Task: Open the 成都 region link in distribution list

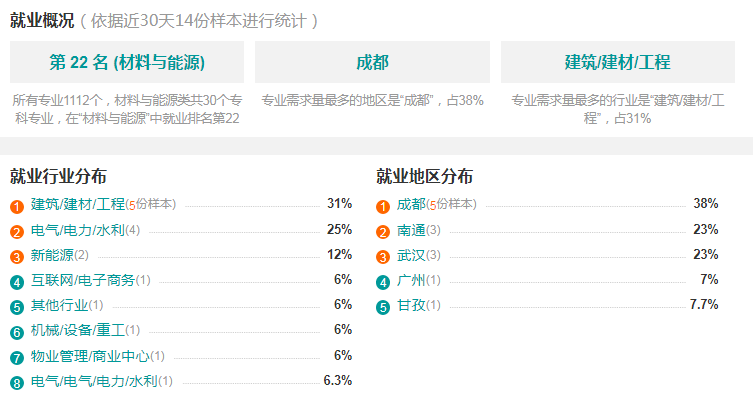Action: point(411,204)
